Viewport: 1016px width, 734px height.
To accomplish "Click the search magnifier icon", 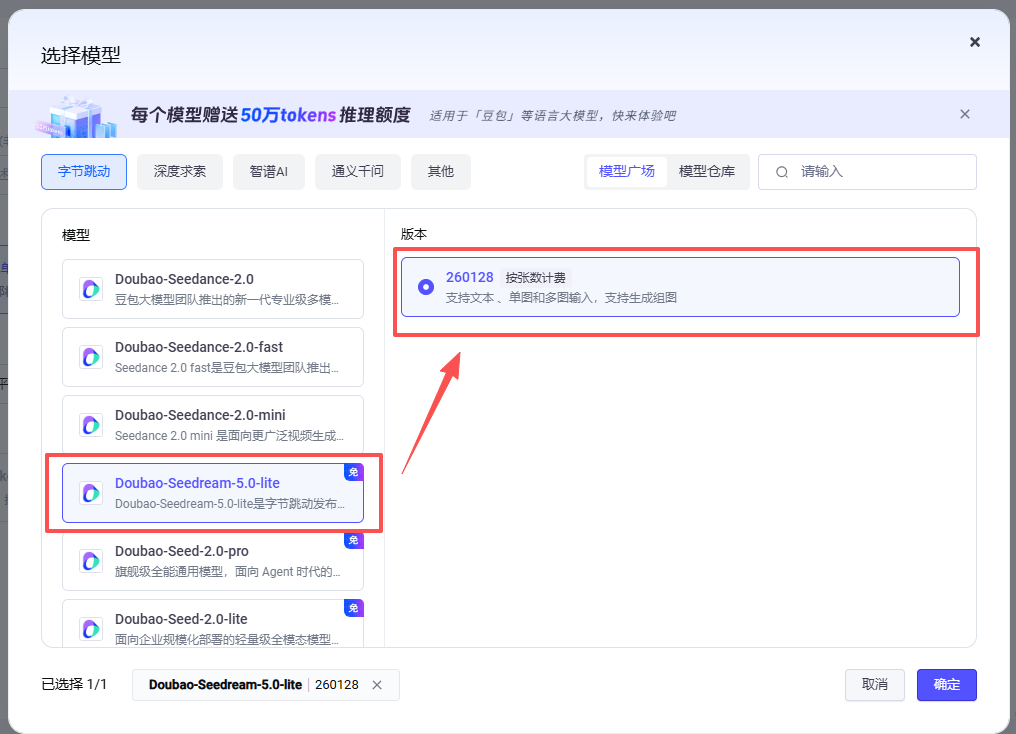I will pyautogui.click(x=782, y=172).
